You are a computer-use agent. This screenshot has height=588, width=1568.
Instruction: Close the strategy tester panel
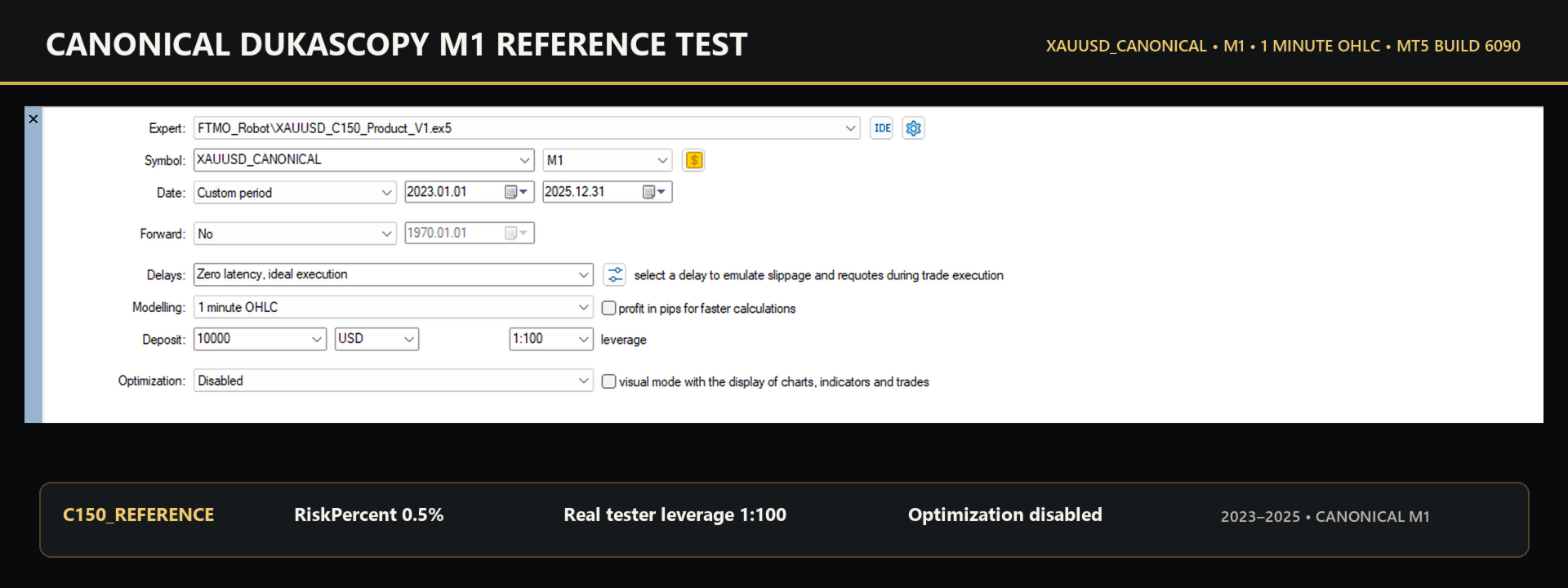point(33,119)
